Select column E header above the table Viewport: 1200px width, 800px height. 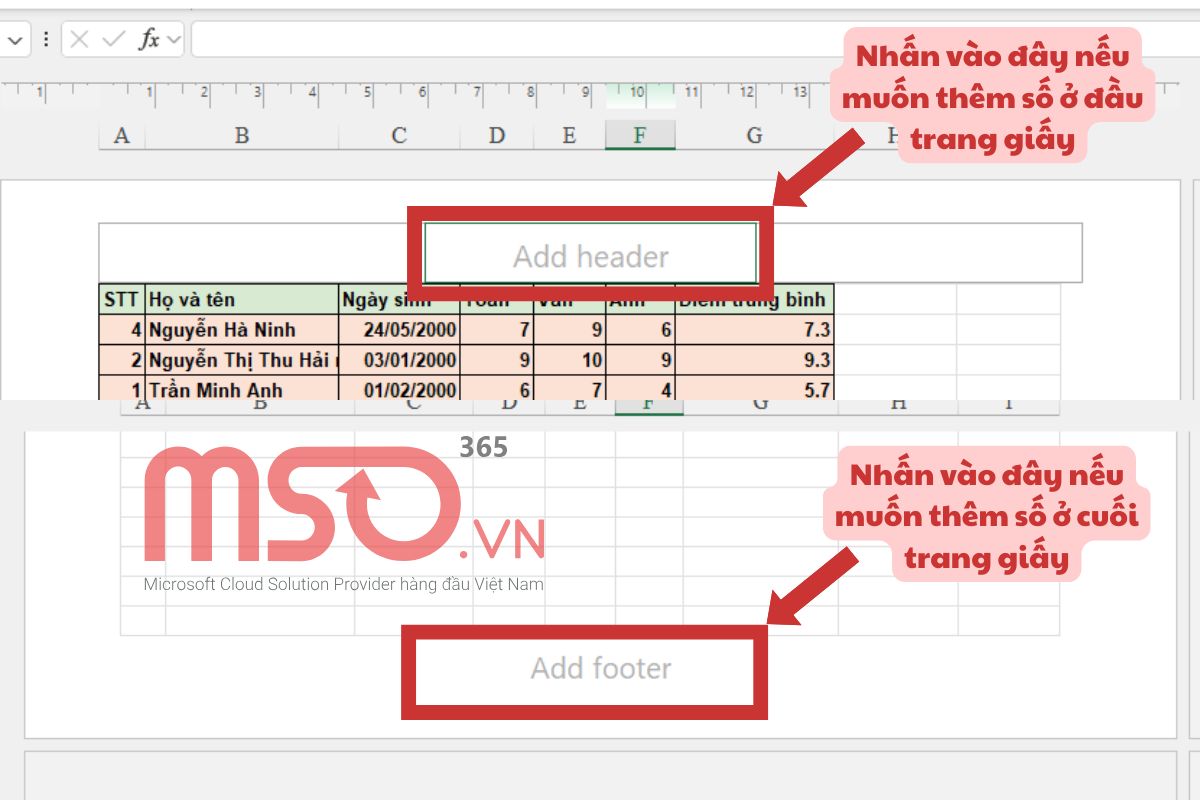569,135
